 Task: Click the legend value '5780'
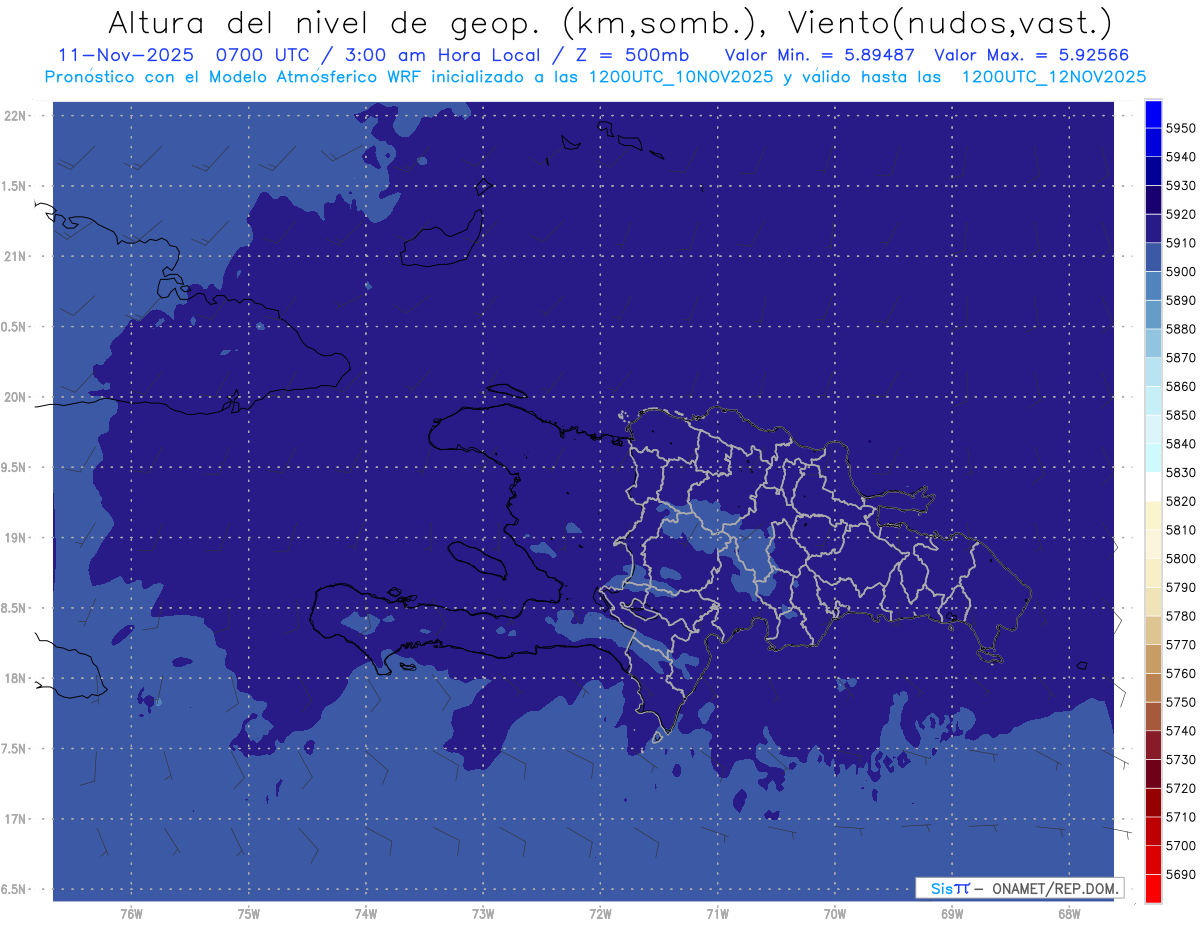coord(1181,616)
